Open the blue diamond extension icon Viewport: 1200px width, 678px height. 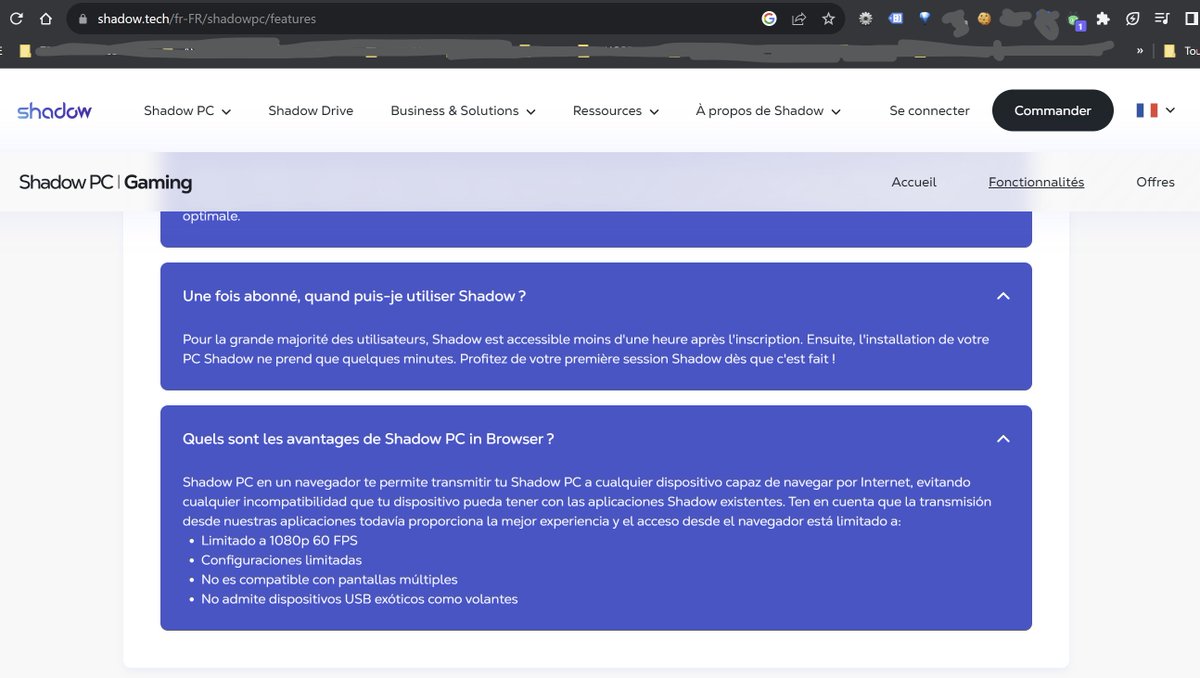(925, 18)
